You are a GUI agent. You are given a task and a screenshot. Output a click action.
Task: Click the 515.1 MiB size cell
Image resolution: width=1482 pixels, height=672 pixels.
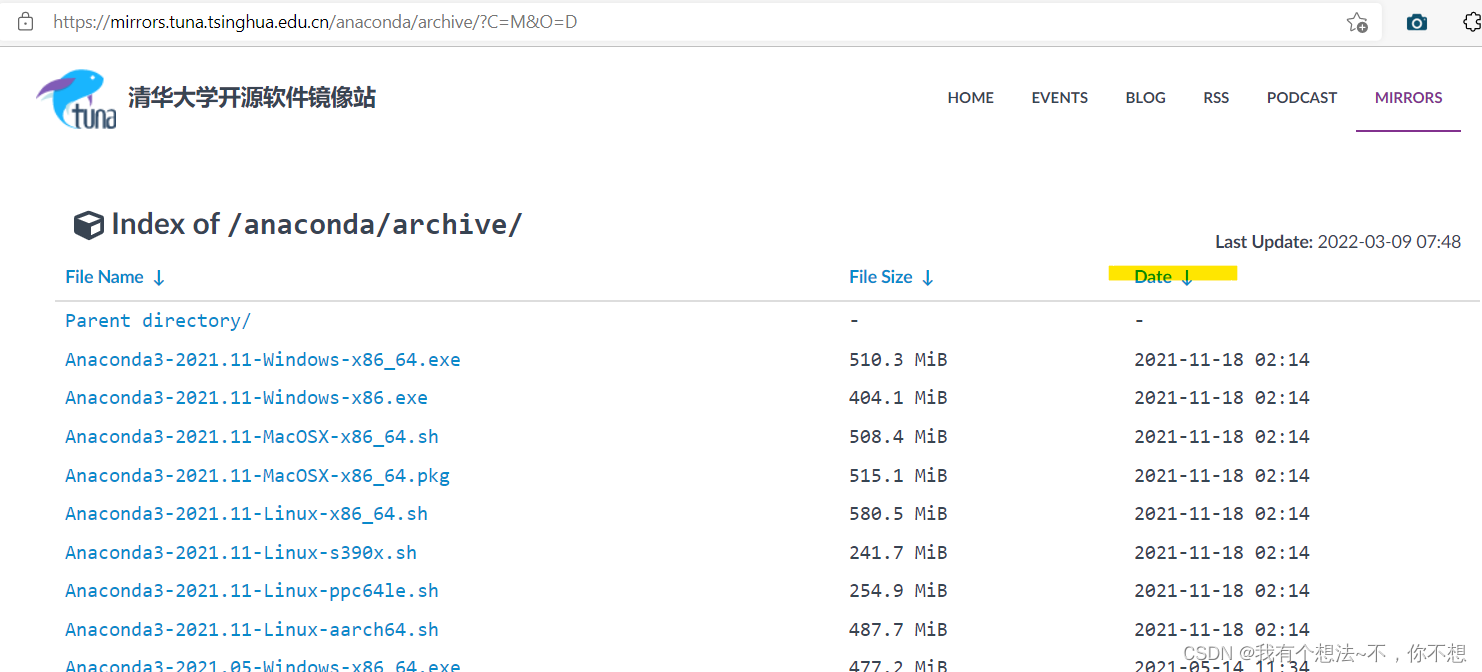(898, 476)
